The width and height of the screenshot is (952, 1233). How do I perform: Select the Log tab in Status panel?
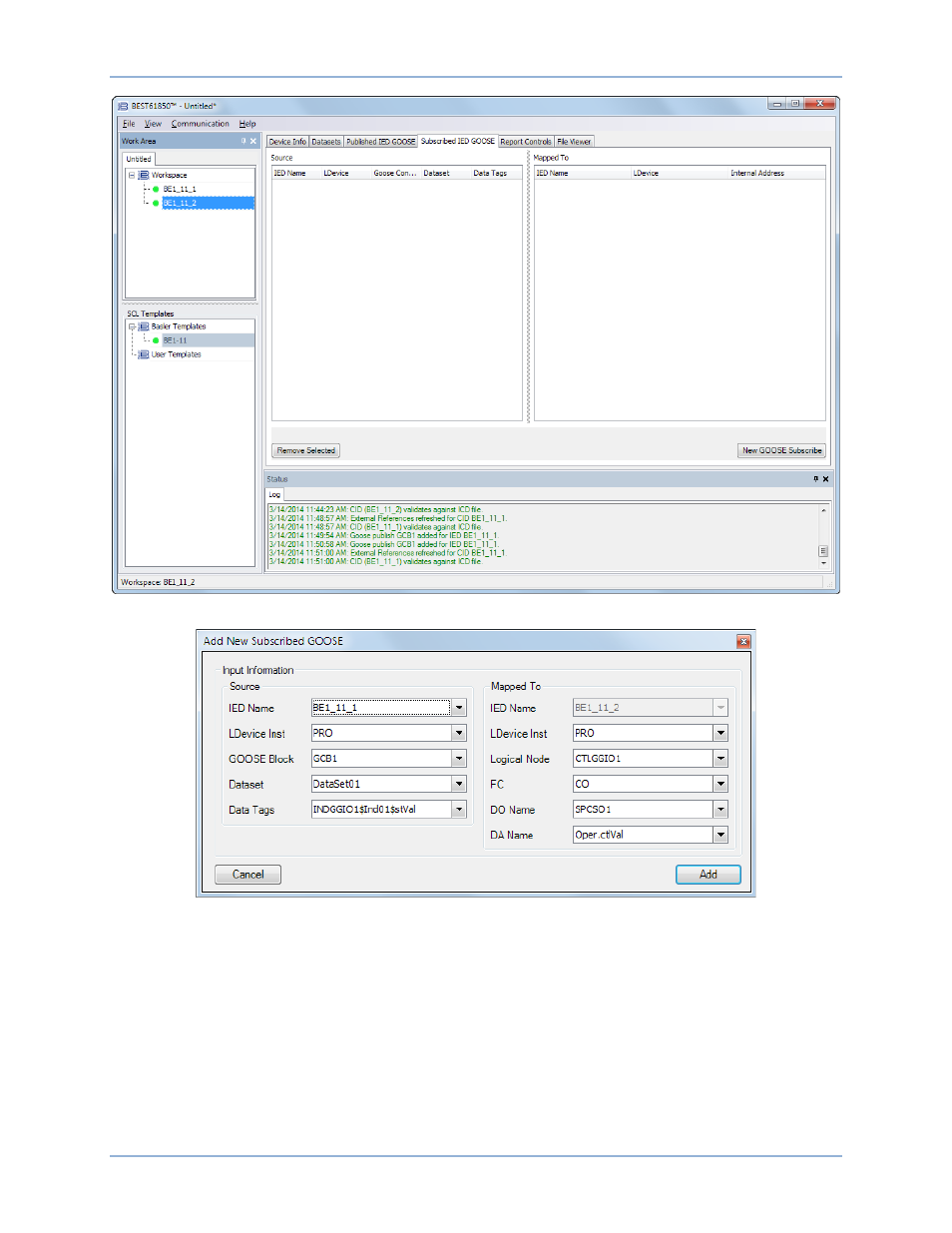coord(274,494)
